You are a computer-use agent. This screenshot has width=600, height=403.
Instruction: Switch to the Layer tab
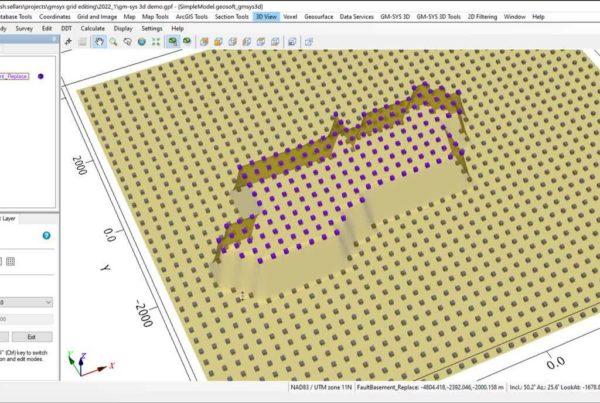tap(8, 219)
